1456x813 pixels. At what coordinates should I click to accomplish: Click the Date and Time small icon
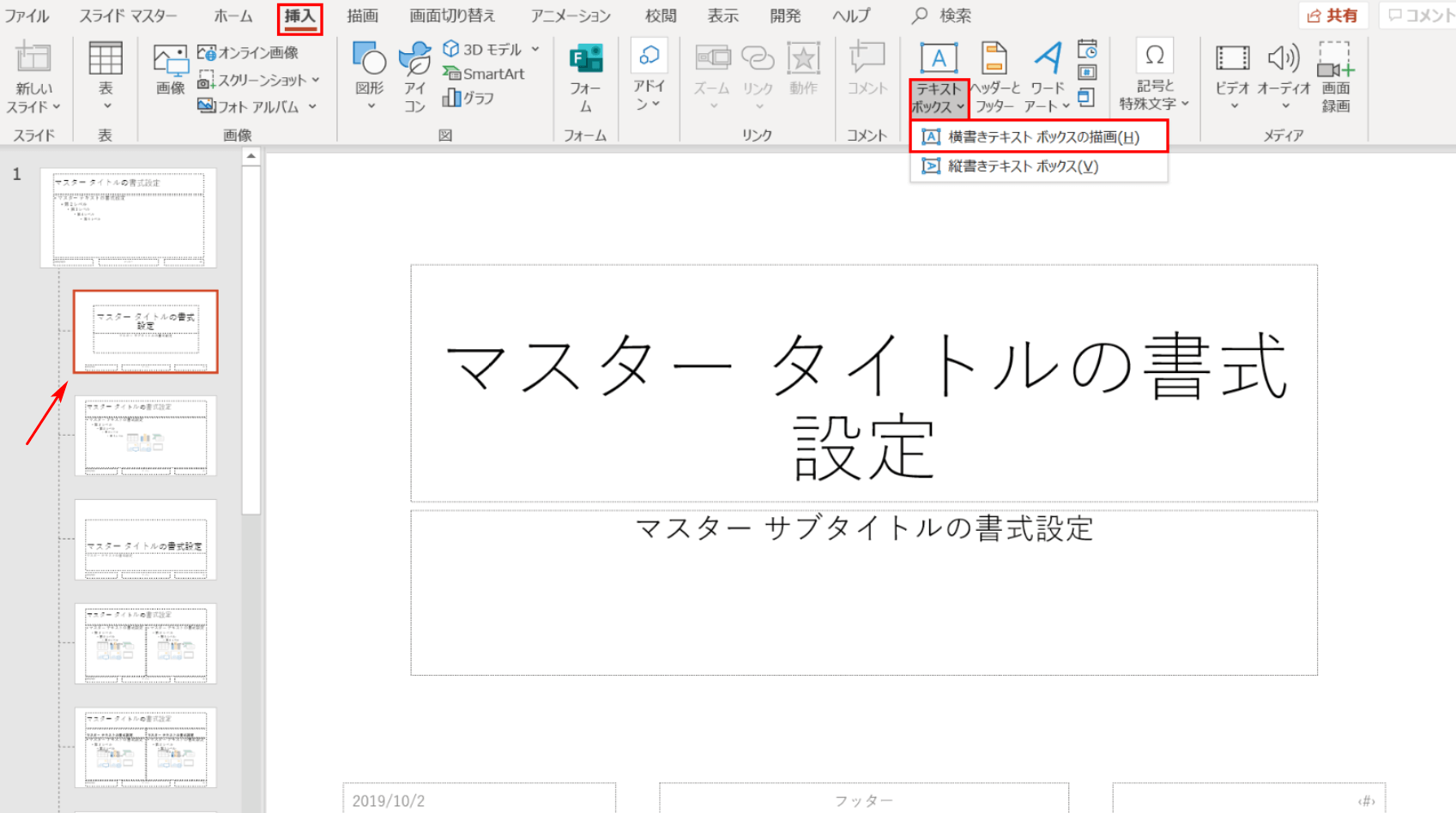[1087, 48]
